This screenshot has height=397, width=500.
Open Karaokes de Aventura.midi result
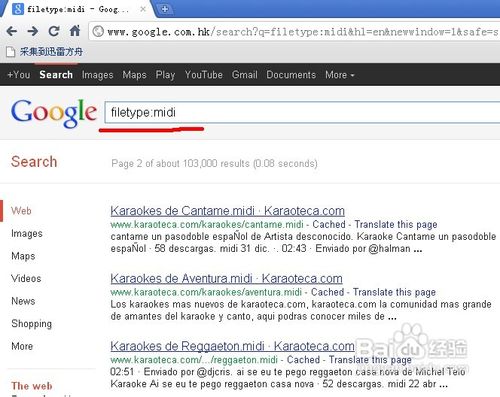[x=226, y=279]
